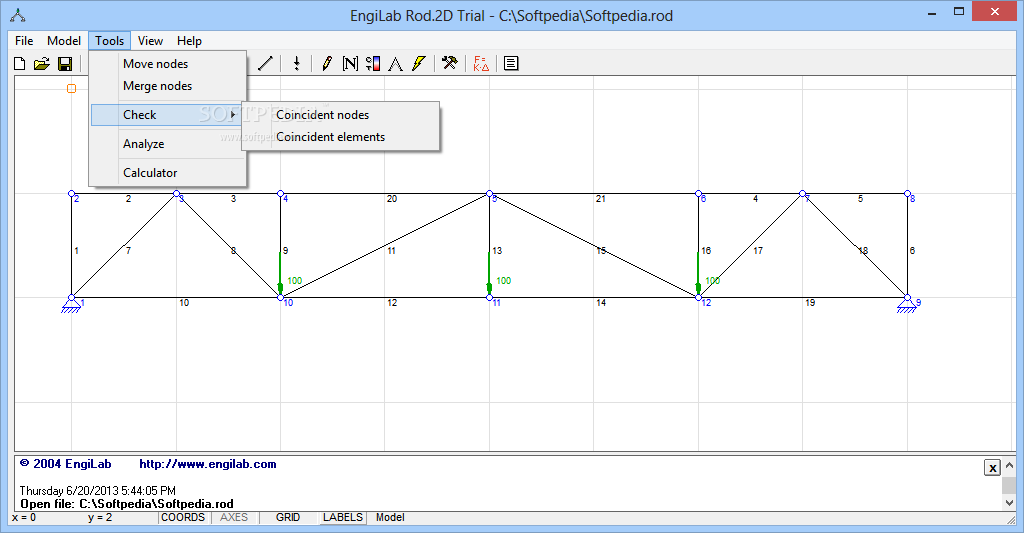Save the model with the floppy disk icon

(x=65, y=63)
